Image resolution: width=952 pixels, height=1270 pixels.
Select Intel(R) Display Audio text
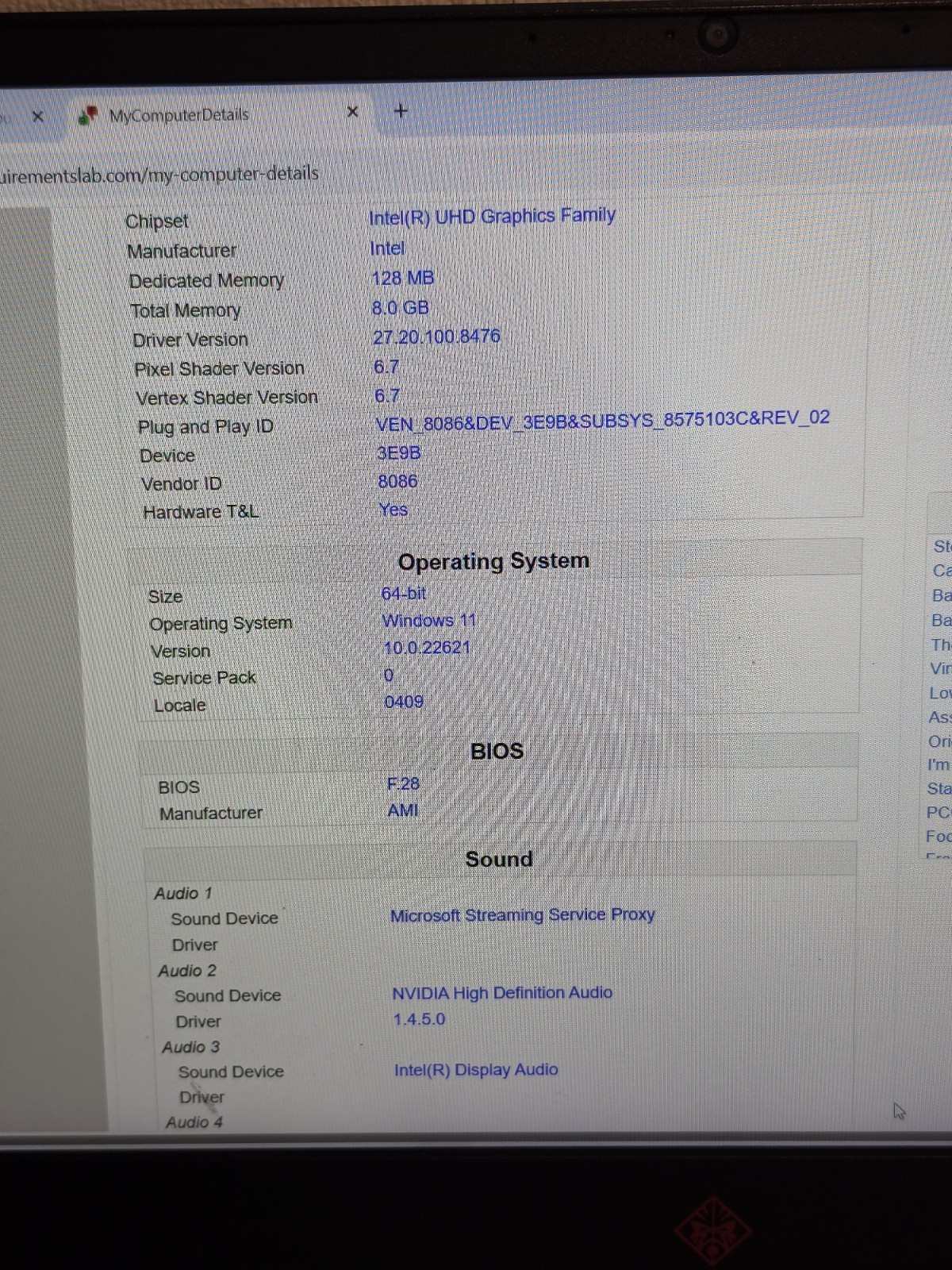click(x=476, y=1070)
